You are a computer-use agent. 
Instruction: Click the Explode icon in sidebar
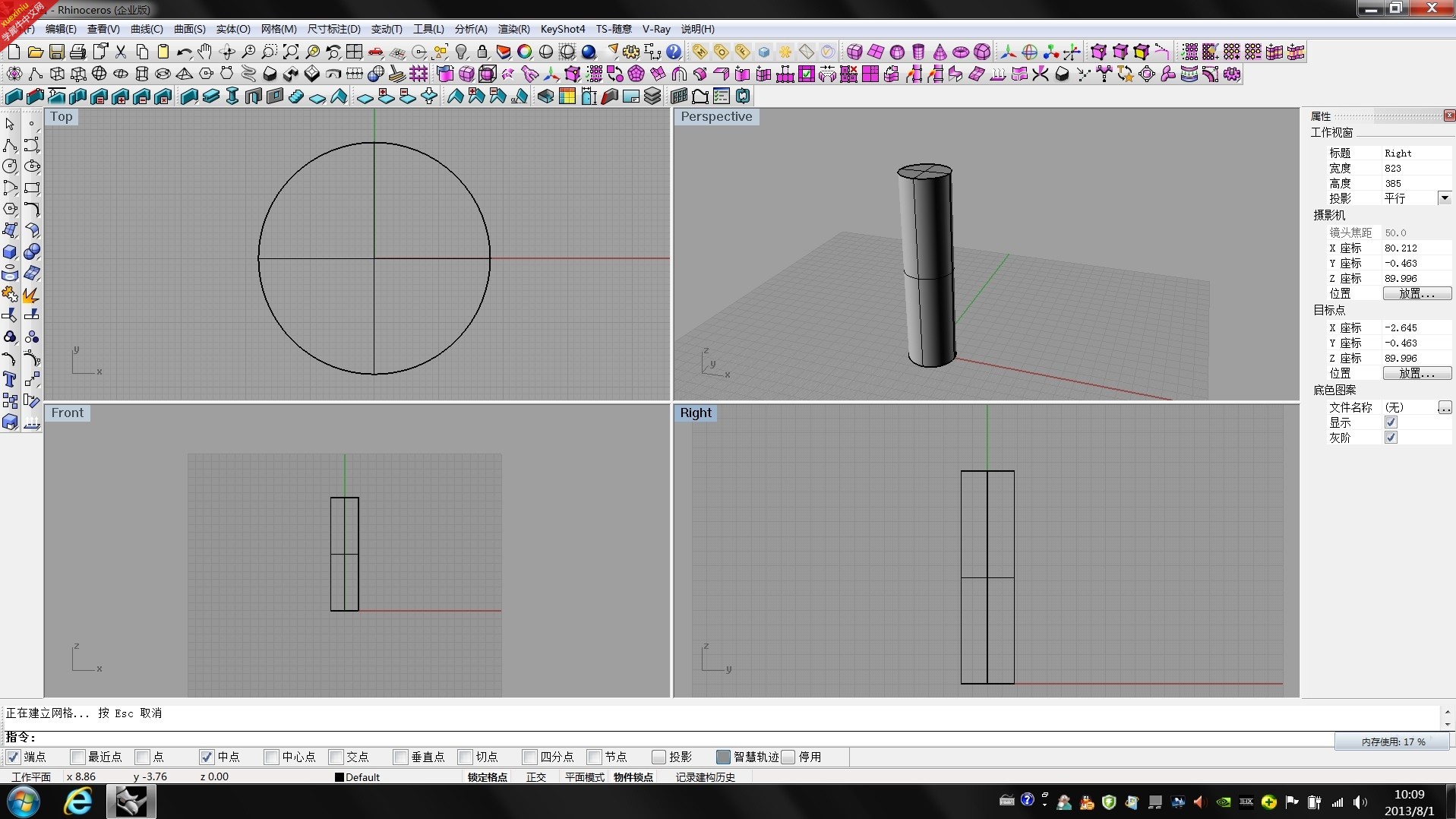pyautogui.click(x=31, y=295)
